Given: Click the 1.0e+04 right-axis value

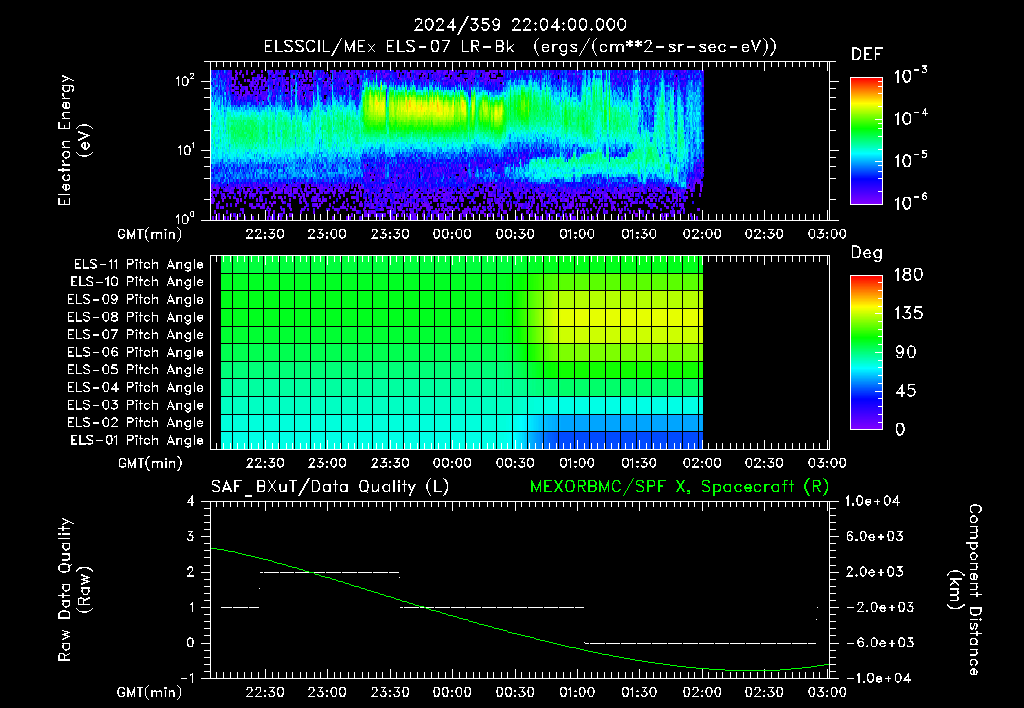Looking at the screenshot, I should [x=872, y=501].
